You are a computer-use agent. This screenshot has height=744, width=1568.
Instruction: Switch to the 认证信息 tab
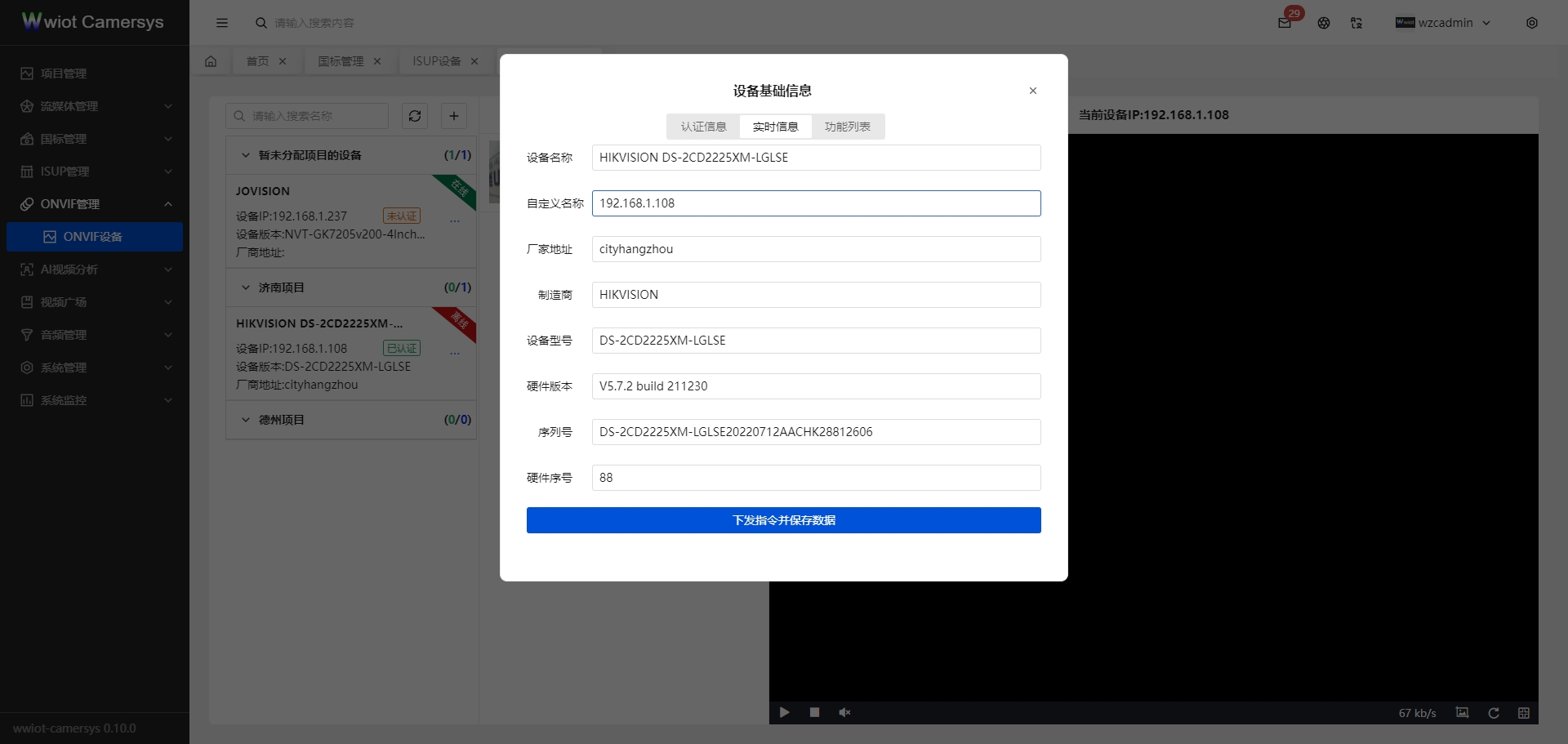pyautogui.click(x=703, y=127)
